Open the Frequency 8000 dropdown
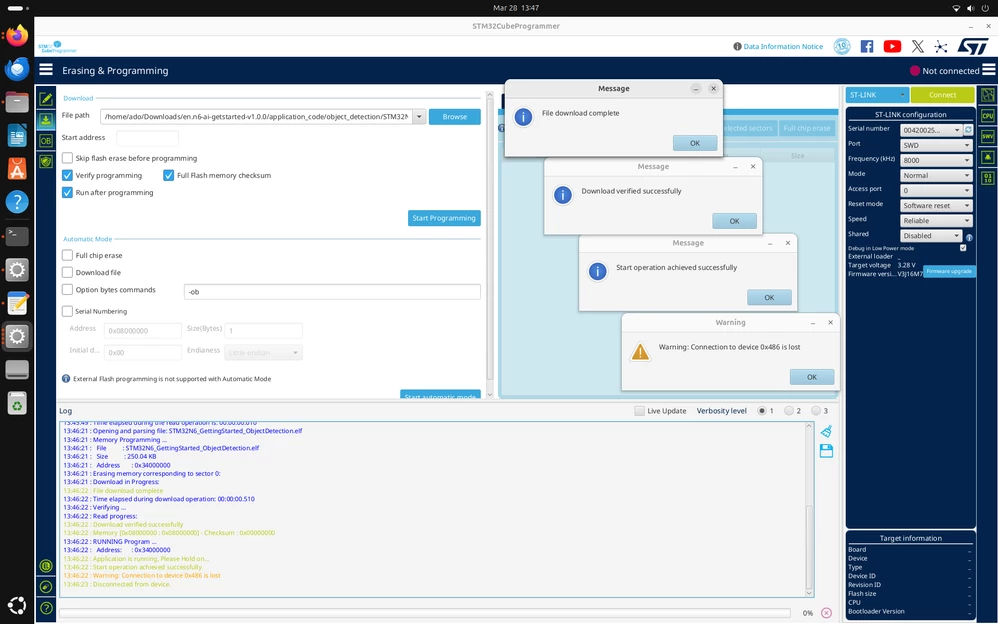998x624 pixels. click(x=936, y=160)
